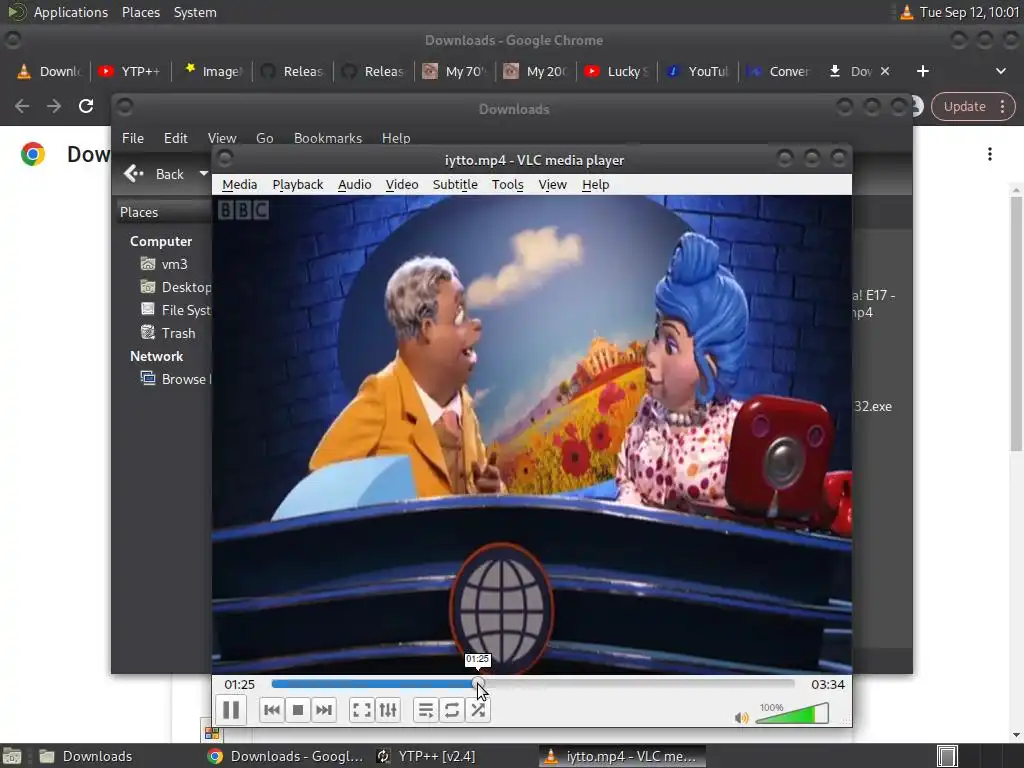Viewport: 1024px width, 768px height.
Task: Skip to next media in VLC
Action: 324,710
